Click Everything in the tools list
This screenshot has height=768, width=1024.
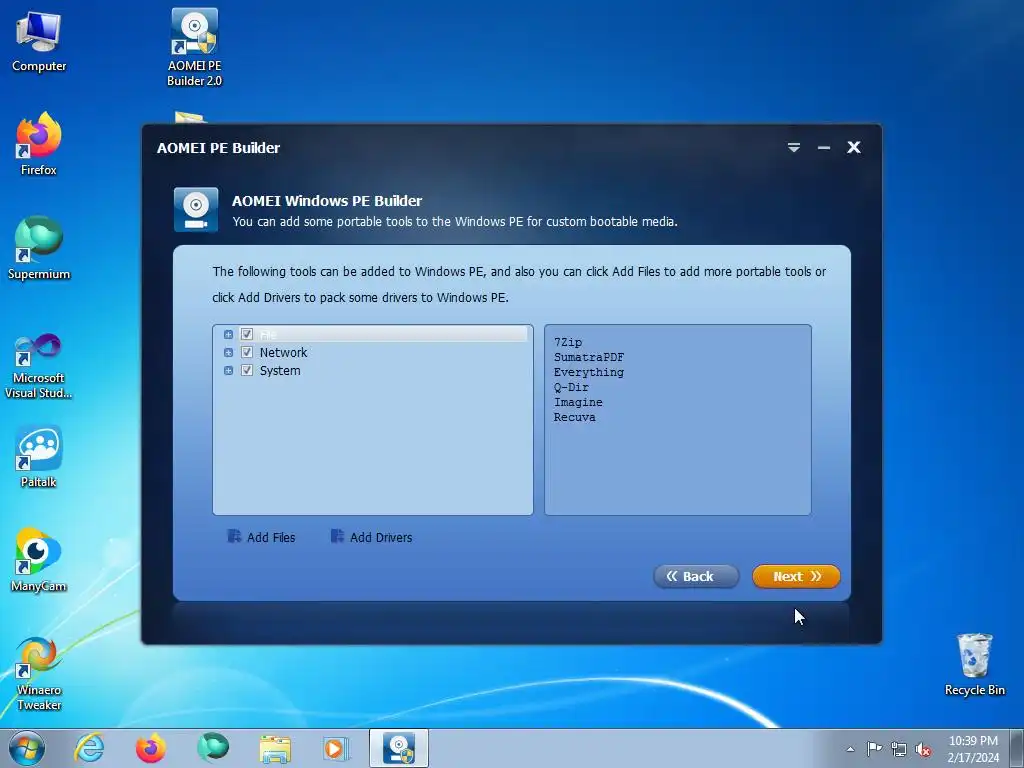click(588, 372)
